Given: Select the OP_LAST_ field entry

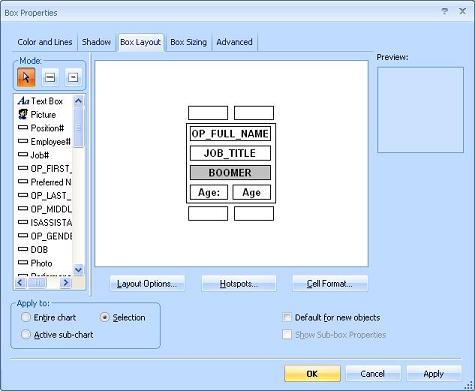Looking at the screenshot, I should 44,196.
